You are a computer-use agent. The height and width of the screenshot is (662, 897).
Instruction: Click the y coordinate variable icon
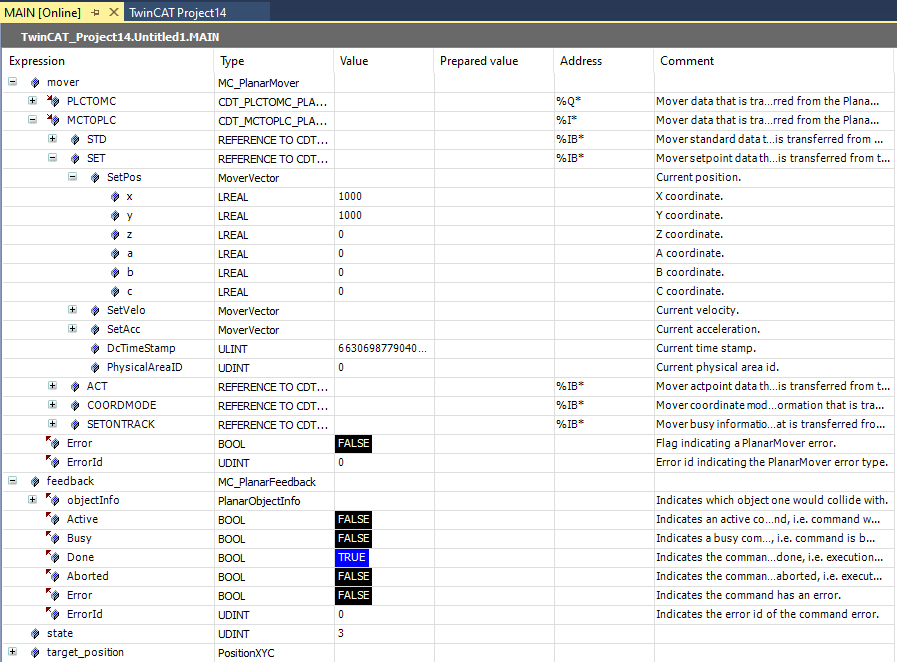(x=115, y=215)
